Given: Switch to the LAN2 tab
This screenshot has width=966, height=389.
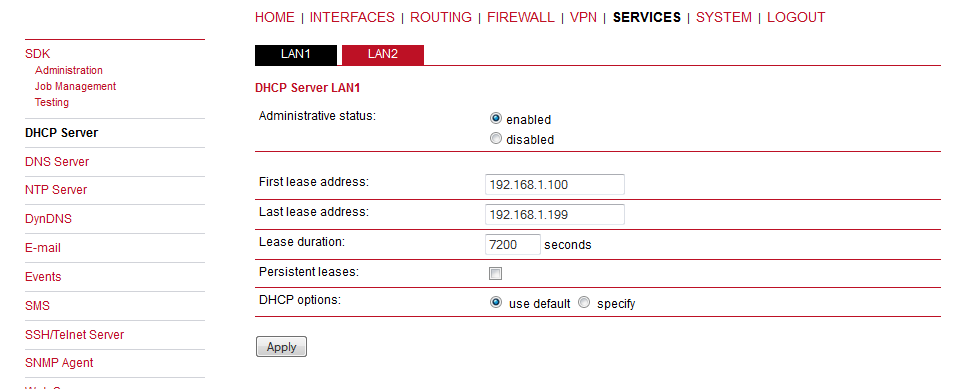Looking at the screenshot, I should 383,54.
